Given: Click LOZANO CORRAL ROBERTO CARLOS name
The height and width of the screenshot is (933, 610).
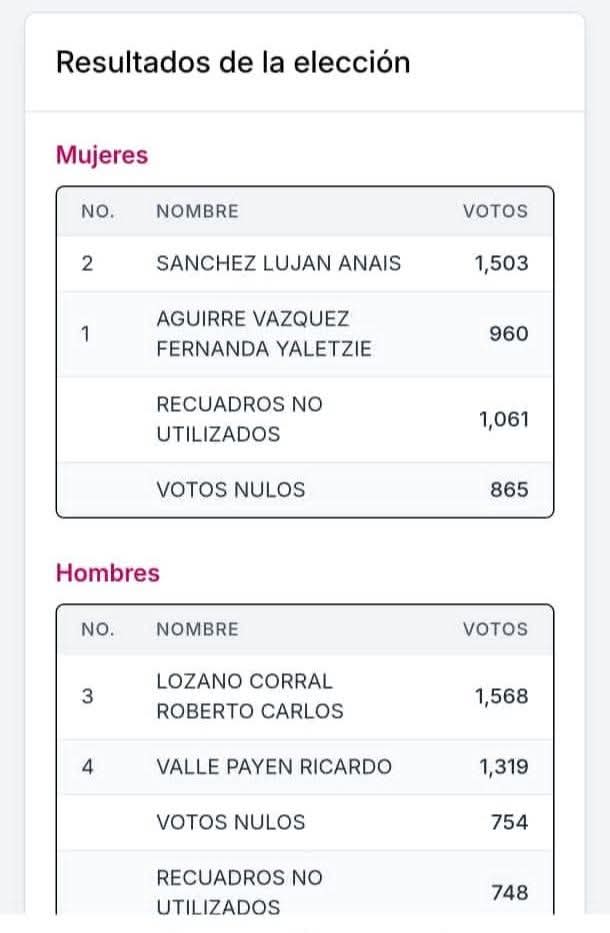Looking at the screenshot, I should tap(249, 696).
